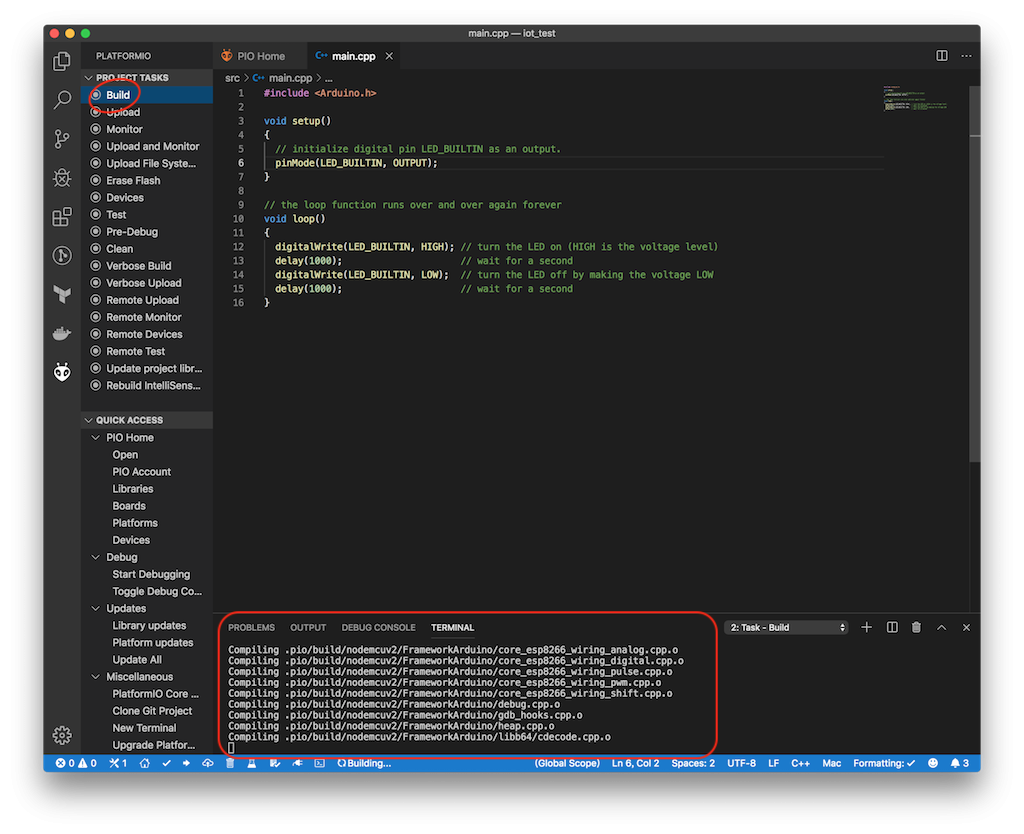Run the Monitor project task
Image resolution: width=1024 pixels, height=834 pixels.
(x=147, y=129)
